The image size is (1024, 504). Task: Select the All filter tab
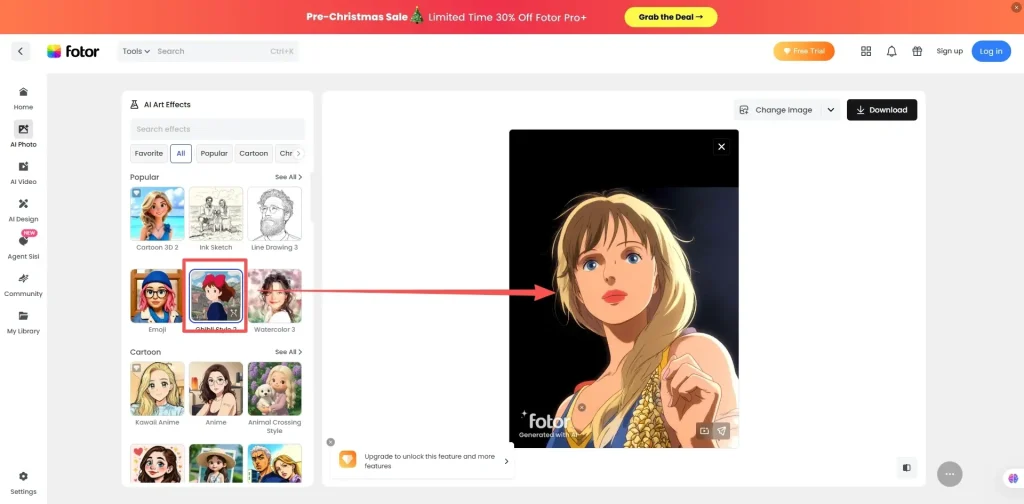click(x=181, y=153)
